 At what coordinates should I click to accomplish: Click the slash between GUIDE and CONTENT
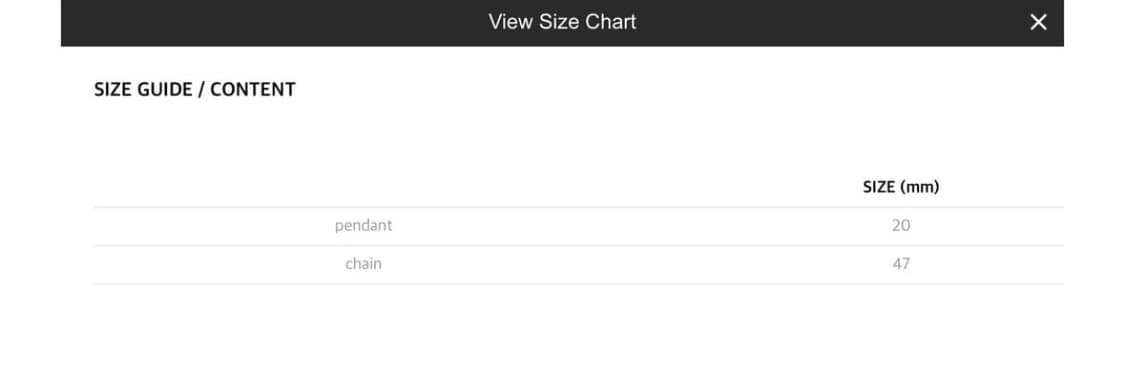[x=202, y=90]
